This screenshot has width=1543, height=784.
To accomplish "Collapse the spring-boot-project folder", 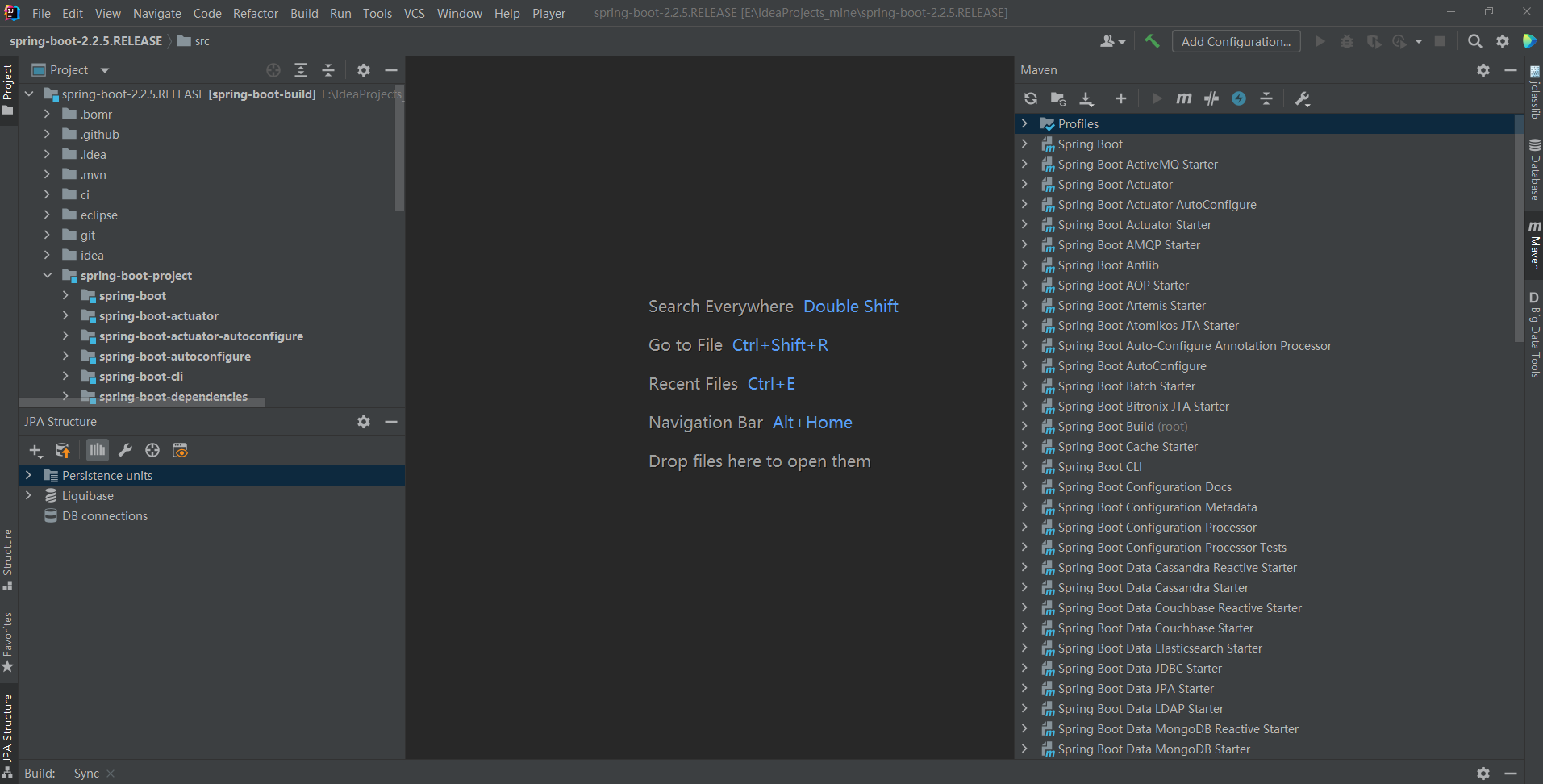I will click(47, 275).
